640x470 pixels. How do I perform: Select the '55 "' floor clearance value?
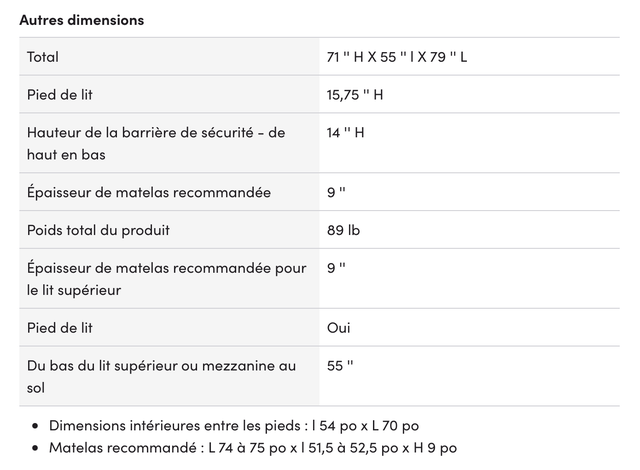[x=340, y=366]
